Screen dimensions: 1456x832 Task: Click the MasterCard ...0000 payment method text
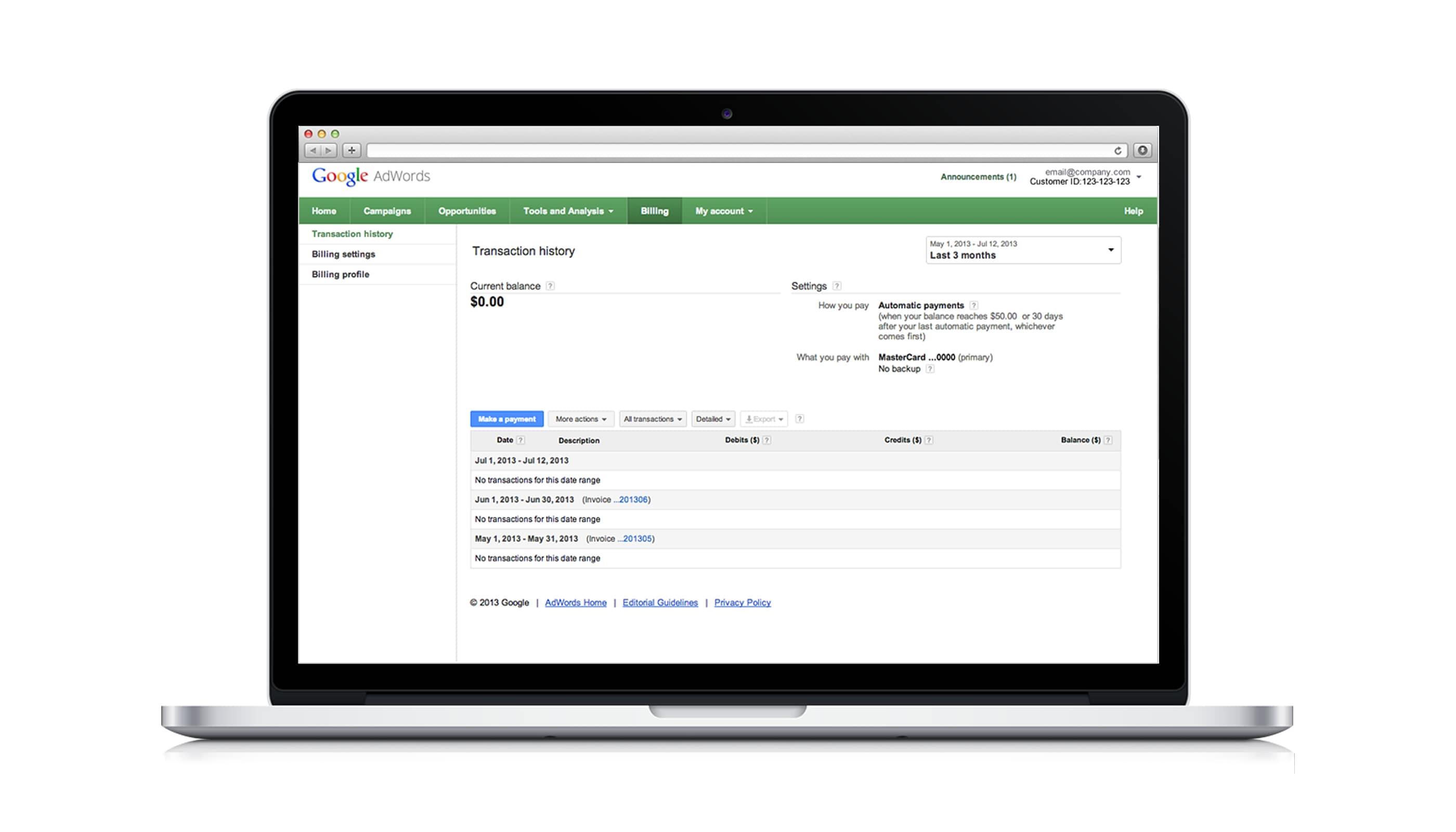(917, 358)
